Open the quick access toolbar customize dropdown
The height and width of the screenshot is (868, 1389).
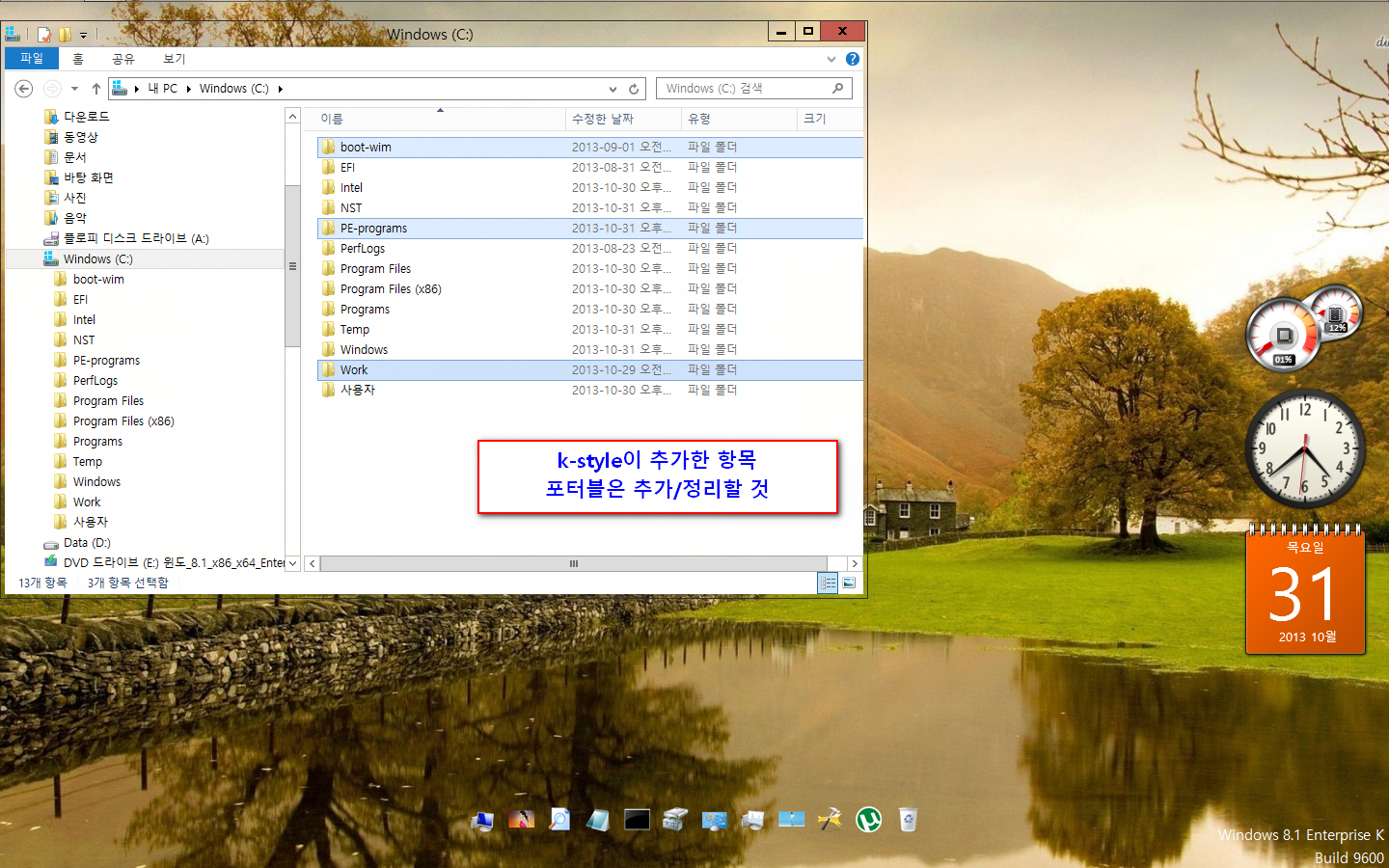click(84, 35)
